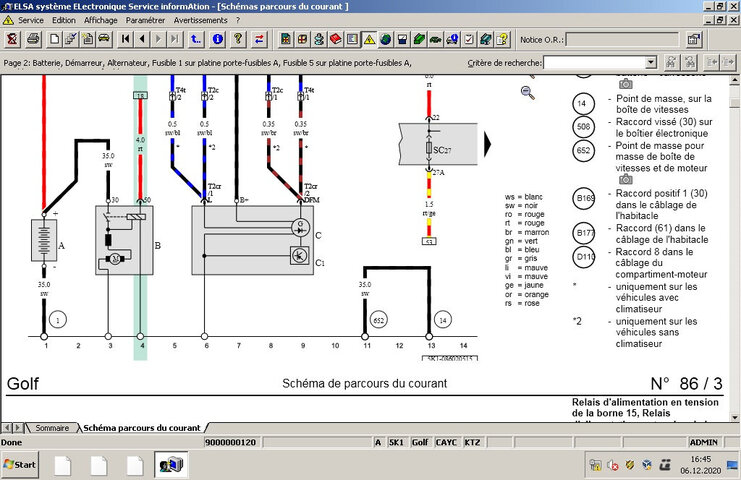Click the blue 't..' toolbar icon
The width and height of the screenshot is (741, 480).
coord(196,39)
